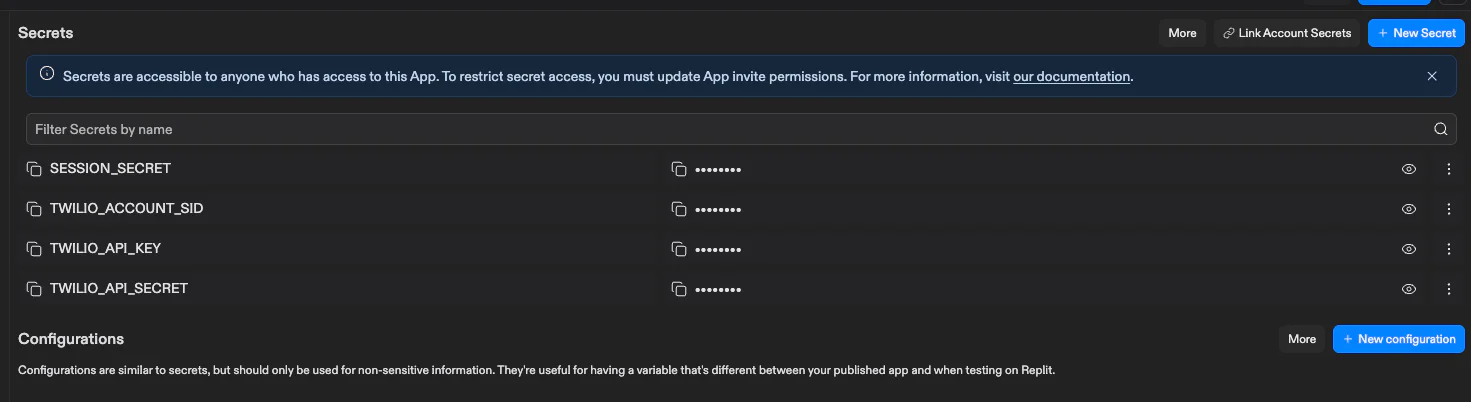This screenshot has width=1471, height=402.
Task: Copy the TWILIO_API_SECRET name
Action: click(x=34, y=289)
